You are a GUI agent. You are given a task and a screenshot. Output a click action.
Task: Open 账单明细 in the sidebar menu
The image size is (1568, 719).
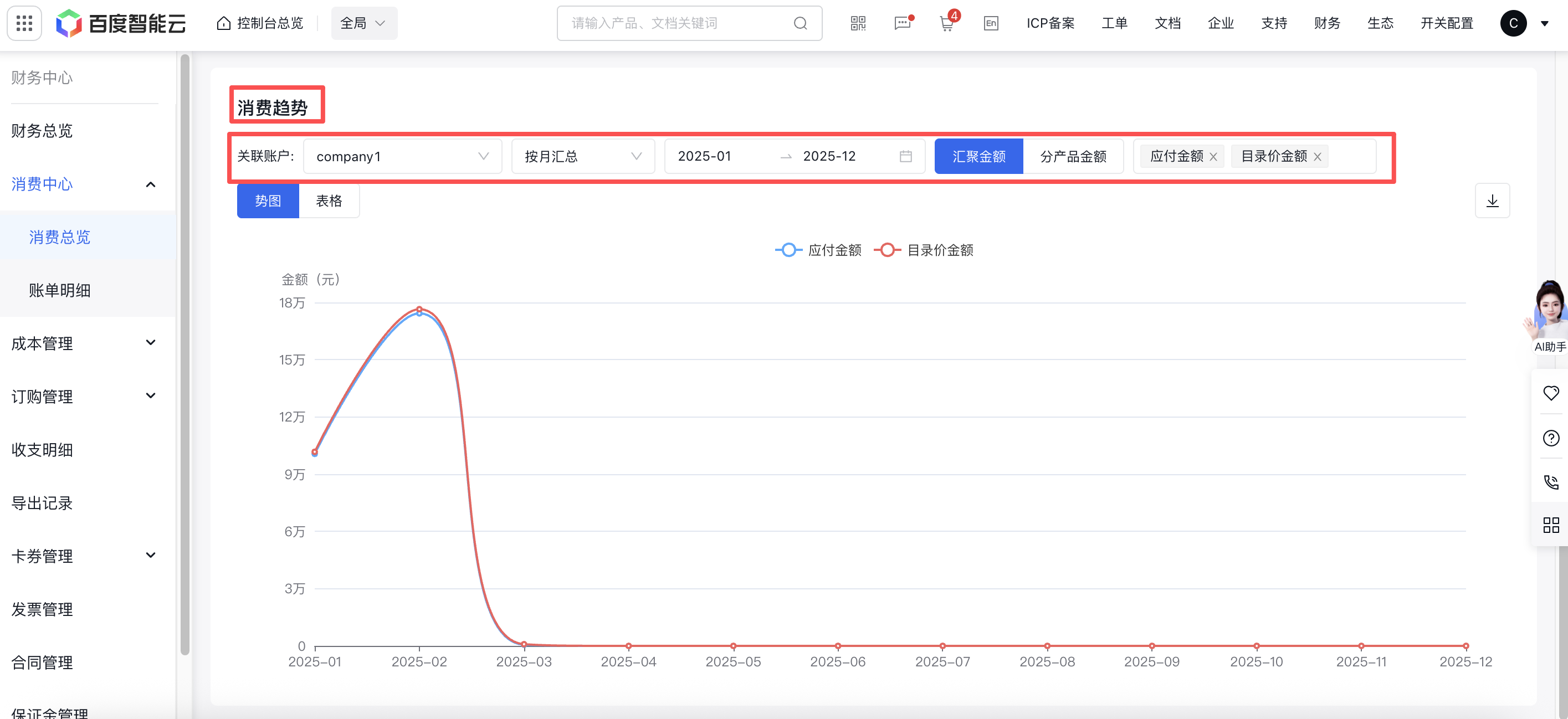(x=60, y=290)
